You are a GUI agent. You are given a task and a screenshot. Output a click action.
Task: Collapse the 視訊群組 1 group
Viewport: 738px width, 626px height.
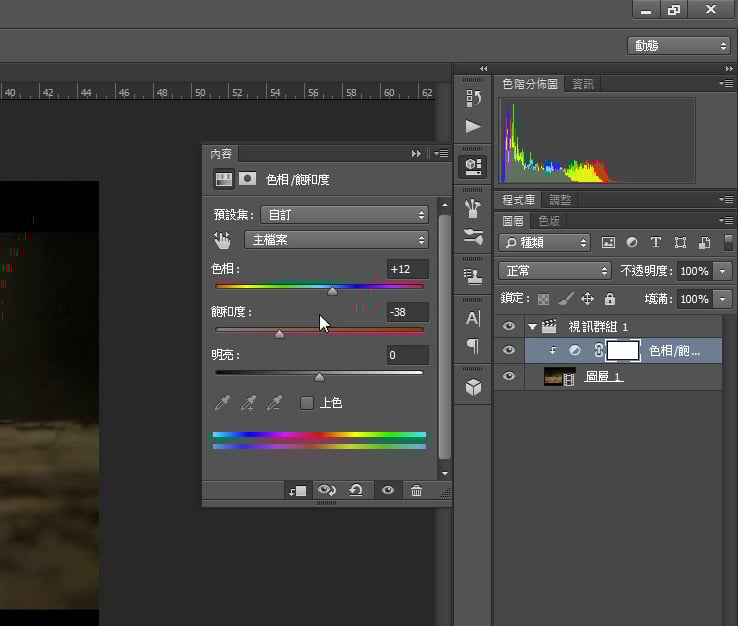point(532,326)
